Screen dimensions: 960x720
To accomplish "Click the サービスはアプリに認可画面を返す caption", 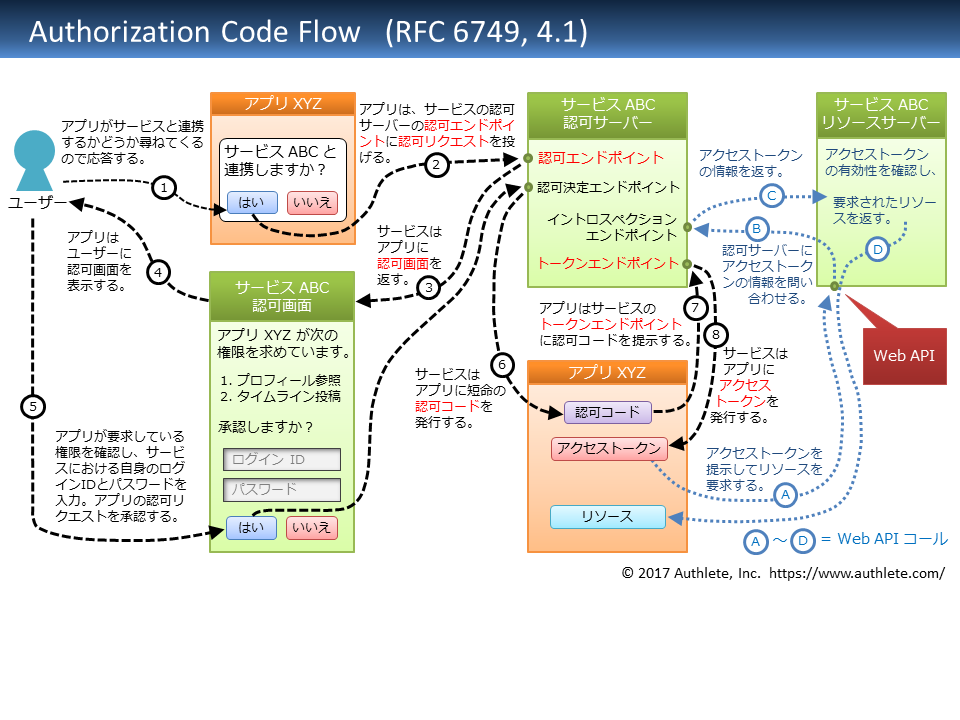I will tap(409, 255).
